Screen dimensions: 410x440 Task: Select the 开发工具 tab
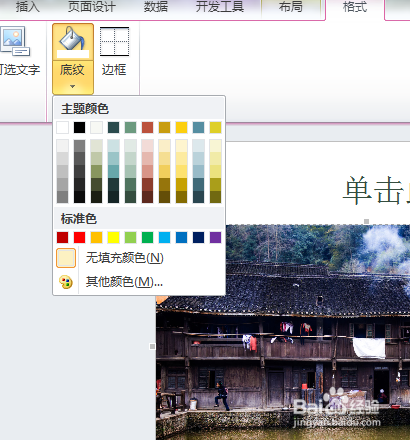point(220,7)
